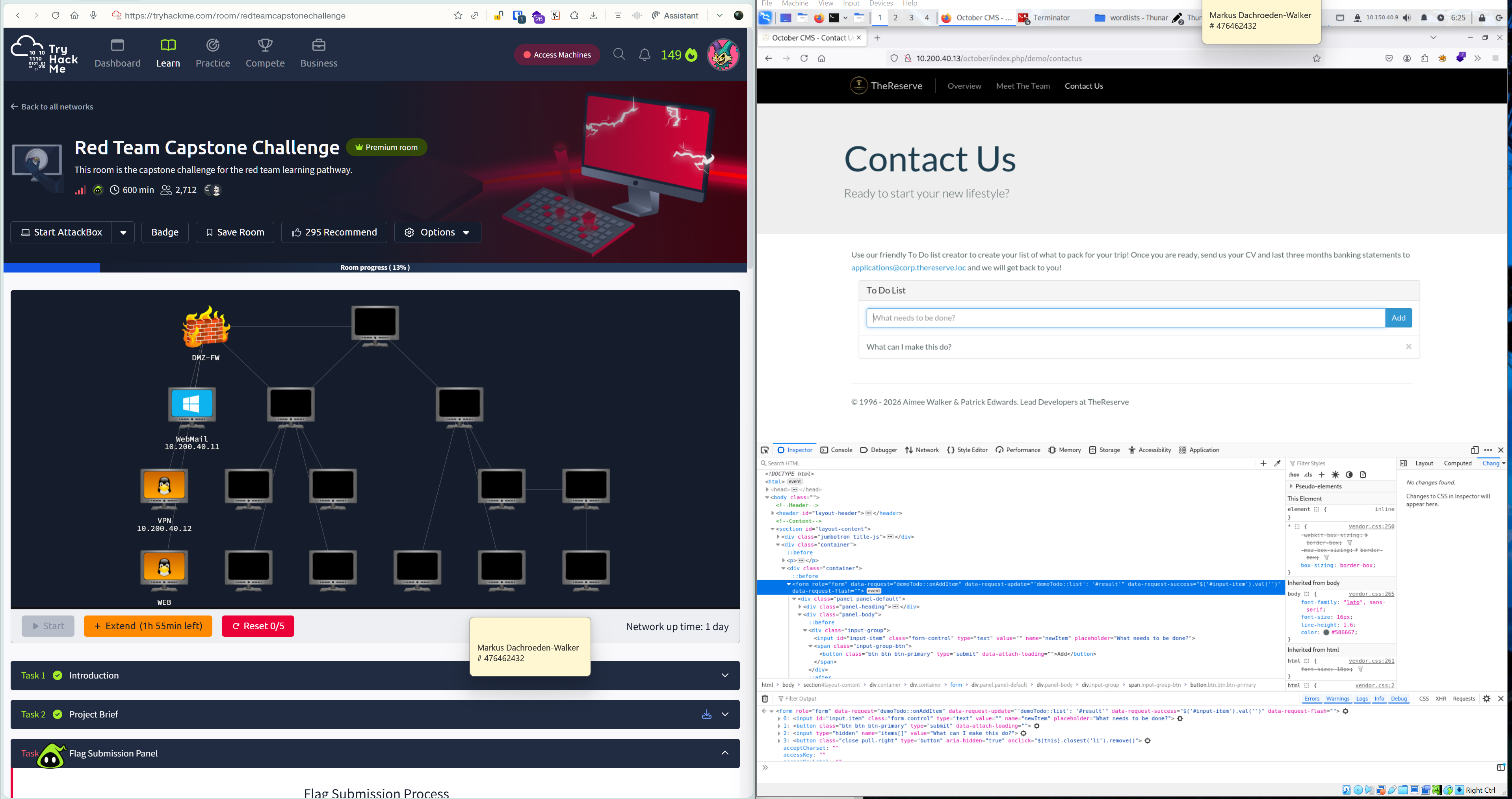Expand the header#layout-header node
Image resolution: width=1512 pixels, height=799 pixels.
click(773, 514)
